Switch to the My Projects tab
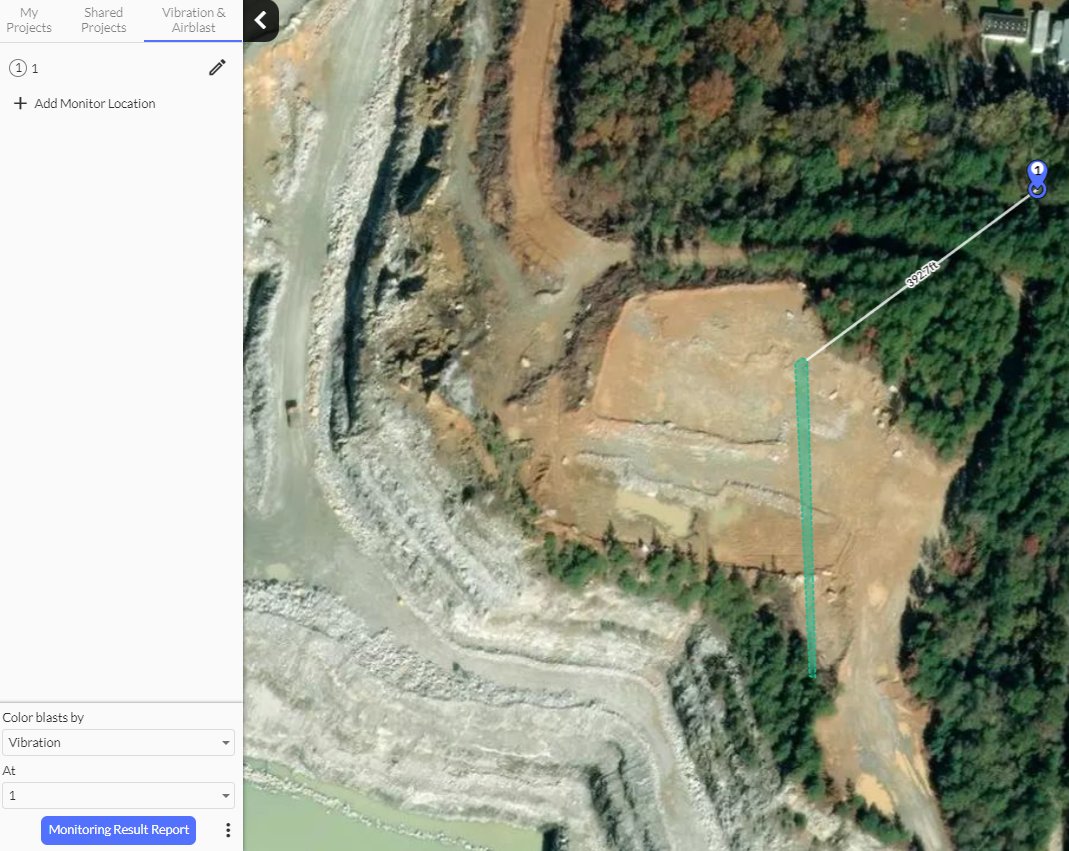1069x851 pixels. (29, 20)
